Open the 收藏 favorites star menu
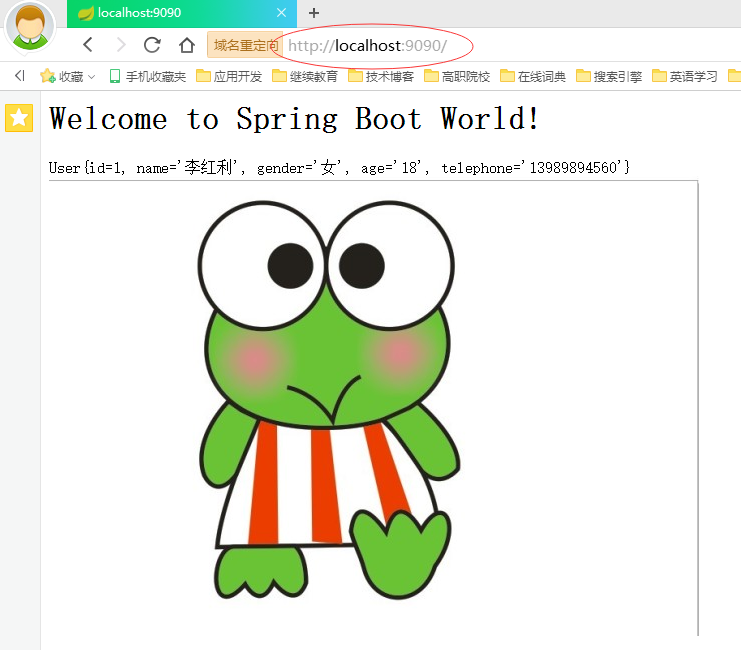This screenshot has width=741, height=650. click(x=68, y=76)
